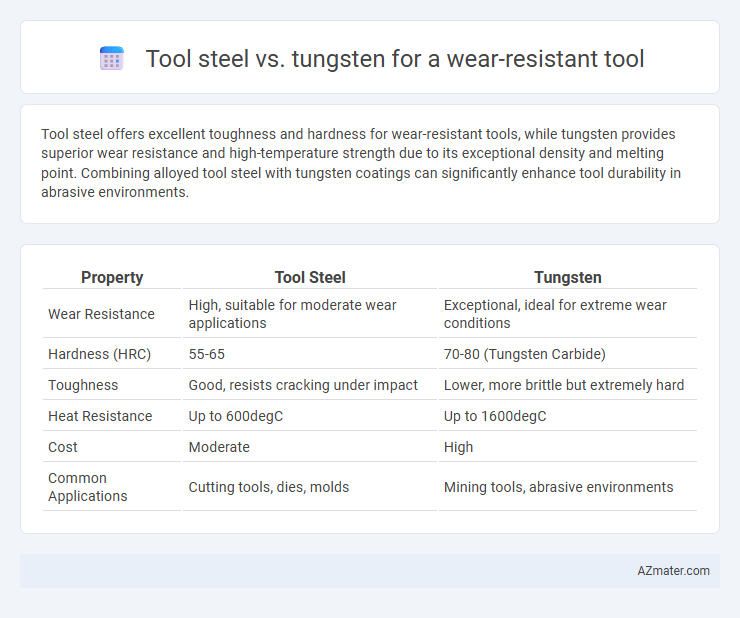Click the 'Toughness' row label
This screenshot has width=740, height=618.
click(x=83, y=385)
